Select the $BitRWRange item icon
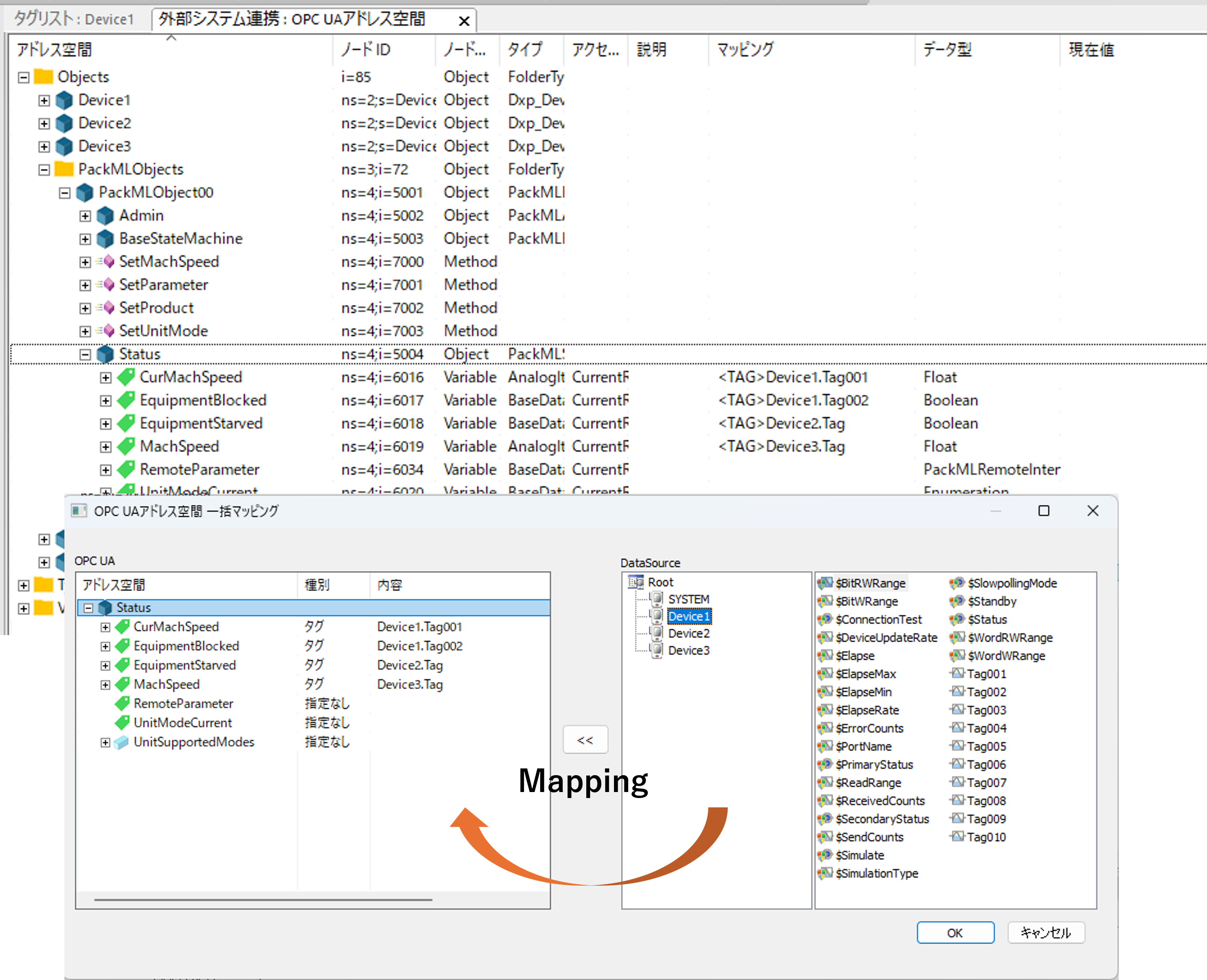 (825, 583)
